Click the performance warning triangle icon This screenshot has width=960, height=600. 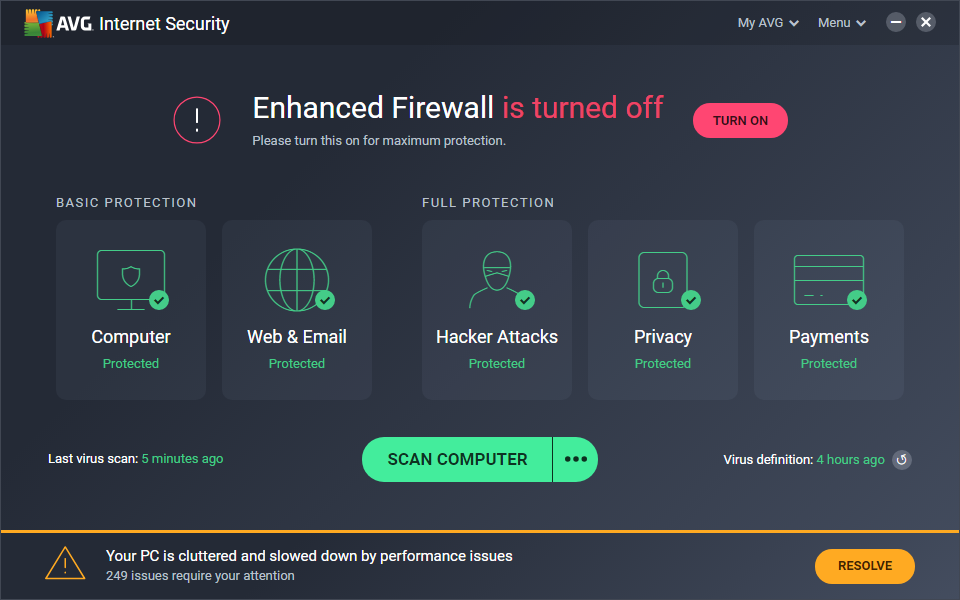point(65,564)
